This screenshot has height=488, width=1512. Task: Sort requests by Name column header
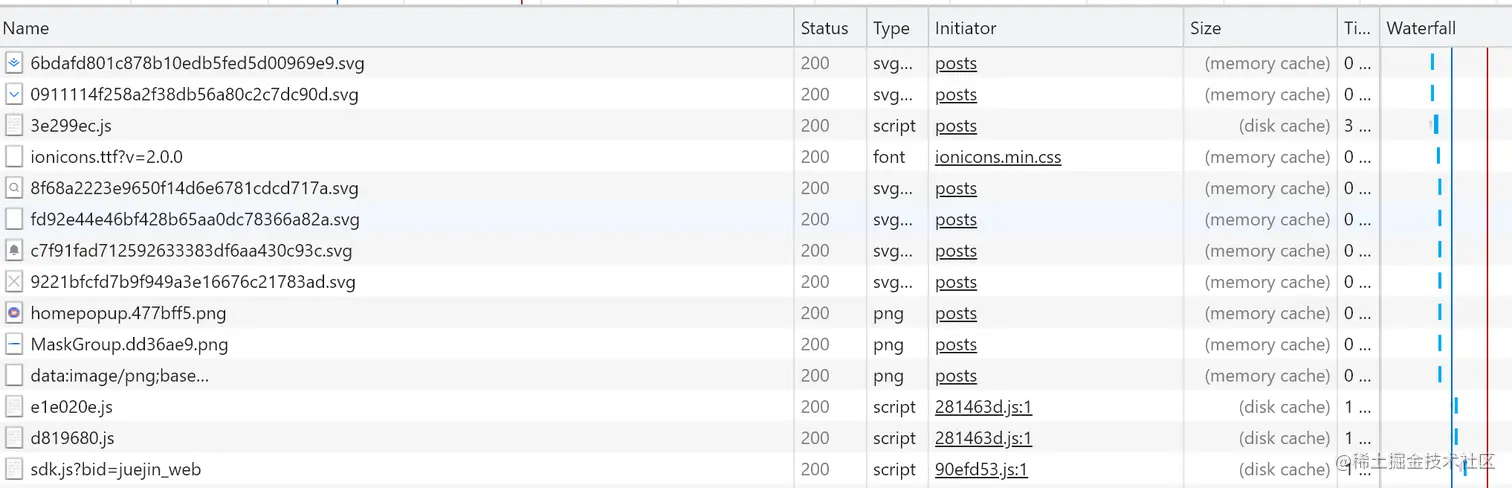point(26,28)
